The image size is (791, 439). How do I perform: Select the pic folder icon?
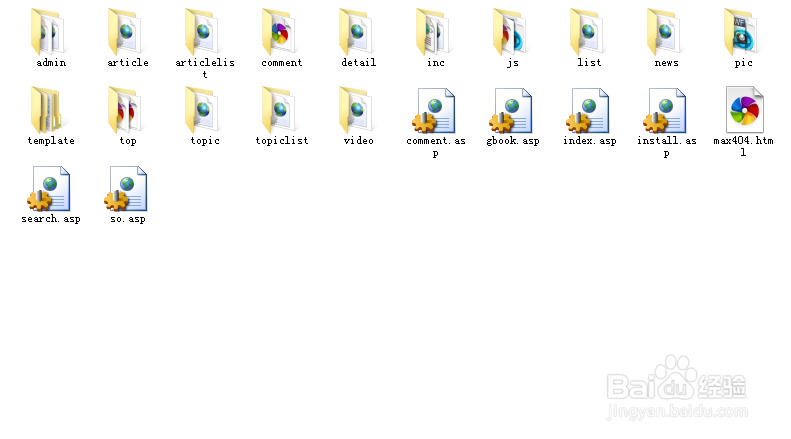pyautogui.click(x=743, y=32)
